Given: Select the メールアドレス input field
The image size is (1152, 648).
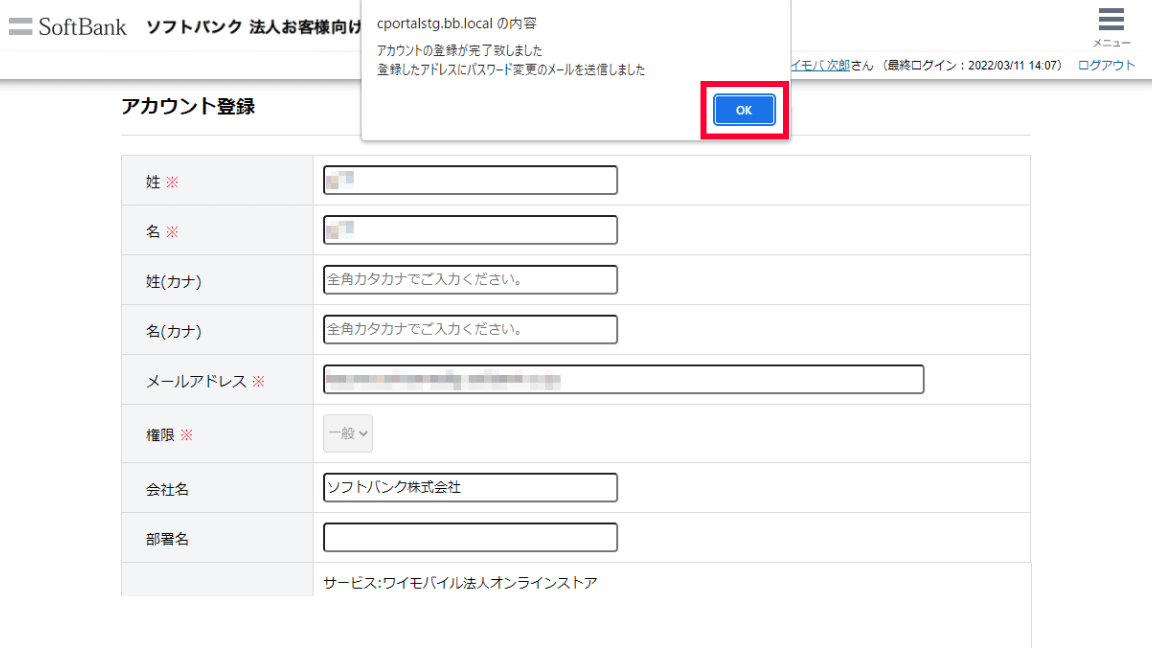Looking at the screenshot, I should [x=623, y=380].
